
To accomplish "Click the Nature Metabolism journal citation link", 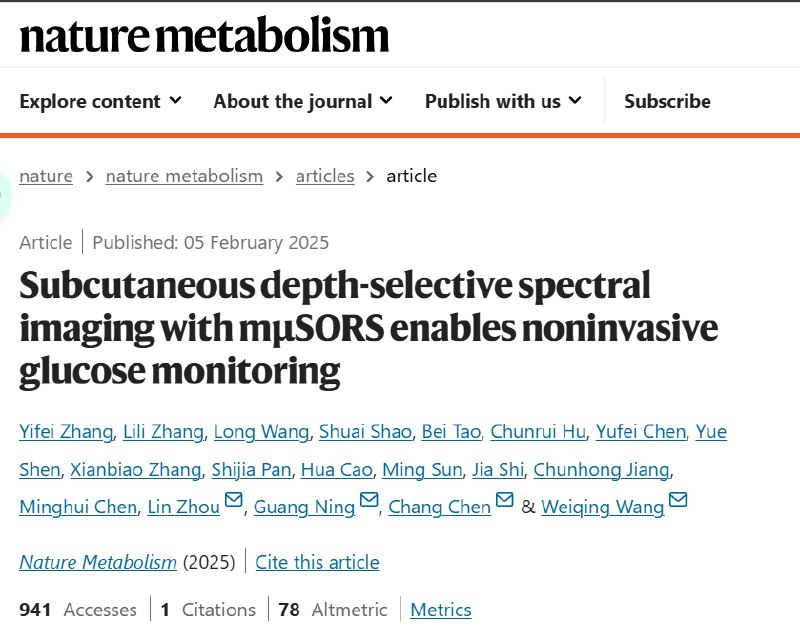I will [98, 562].
